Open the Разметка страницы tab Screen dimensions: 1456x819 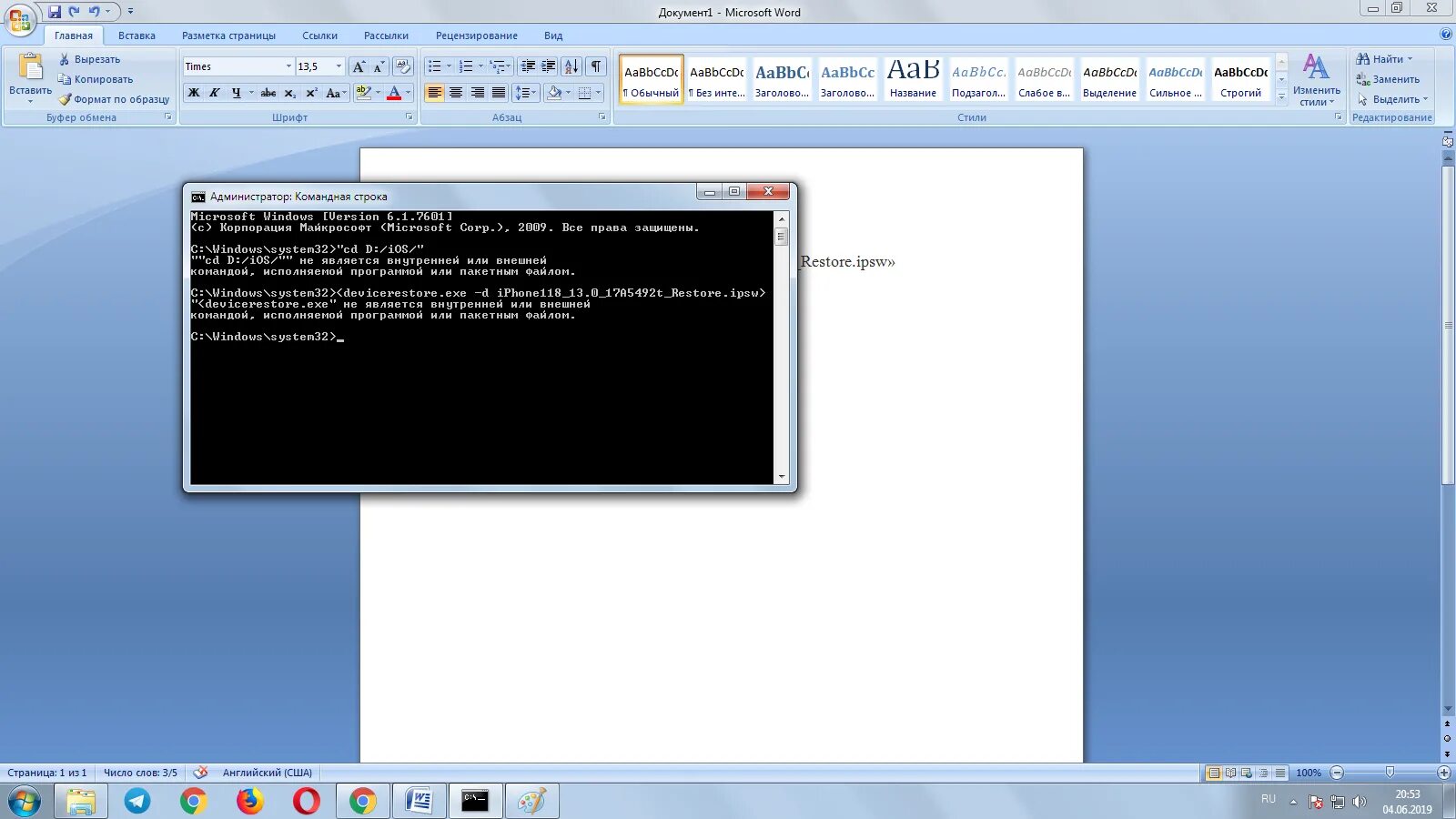(x=228, y=35)
